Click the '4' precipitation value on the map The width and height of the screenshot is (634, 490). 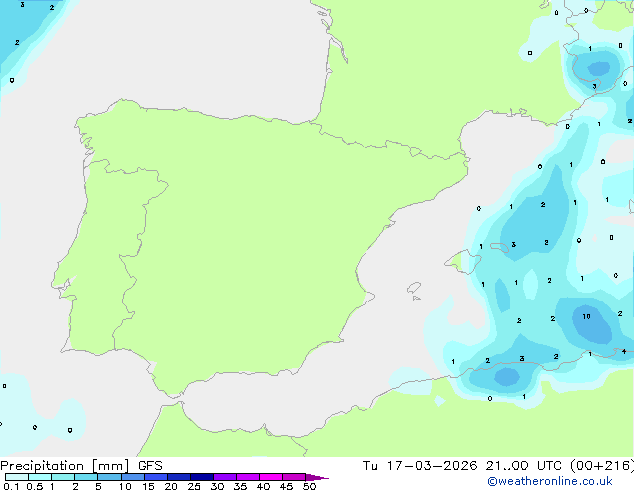(624, 351)
